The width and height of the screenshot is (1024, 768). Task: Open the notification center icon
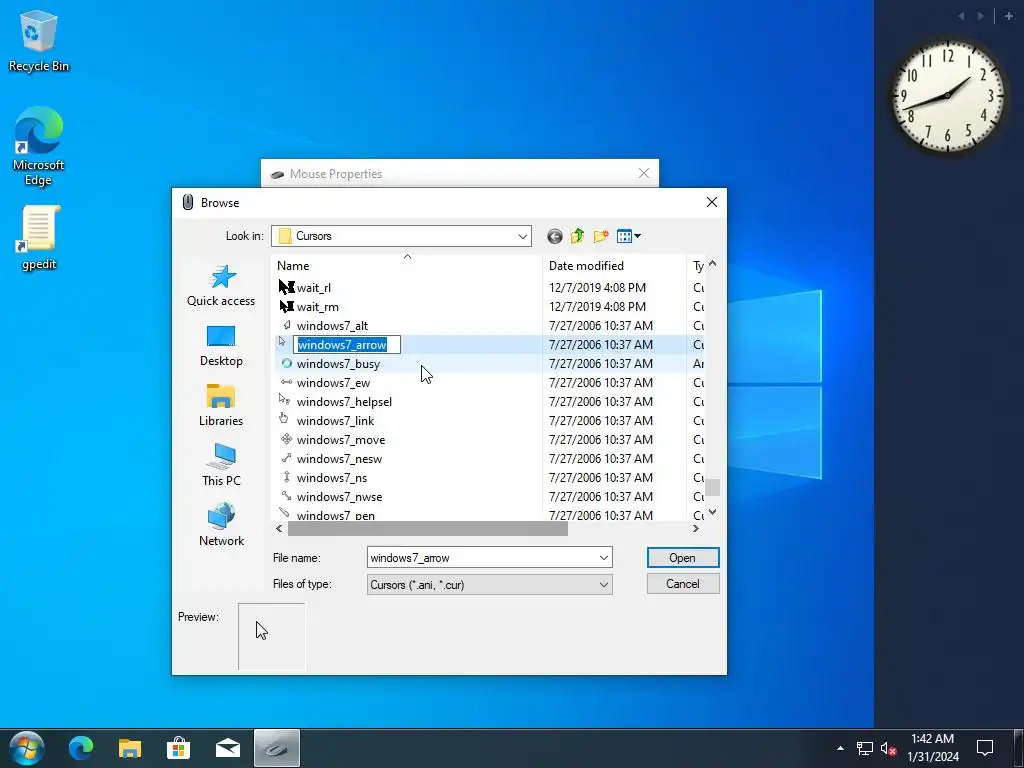(x=985, y=748)
